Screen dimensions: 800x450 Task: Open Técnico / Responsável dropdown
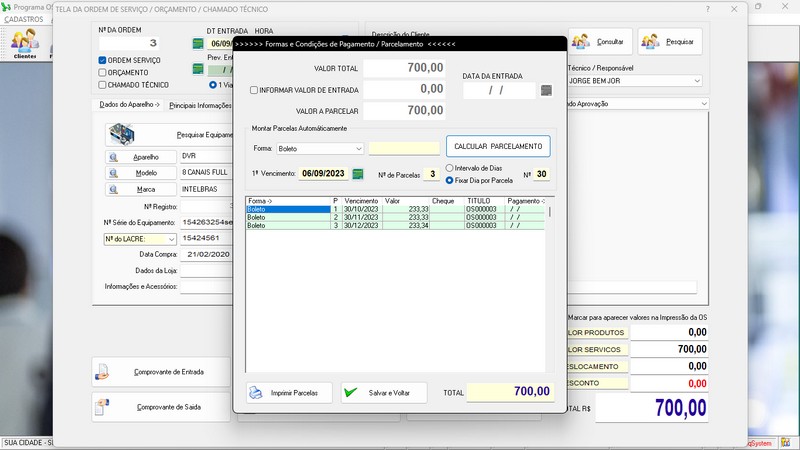click(x=696, y=81)
